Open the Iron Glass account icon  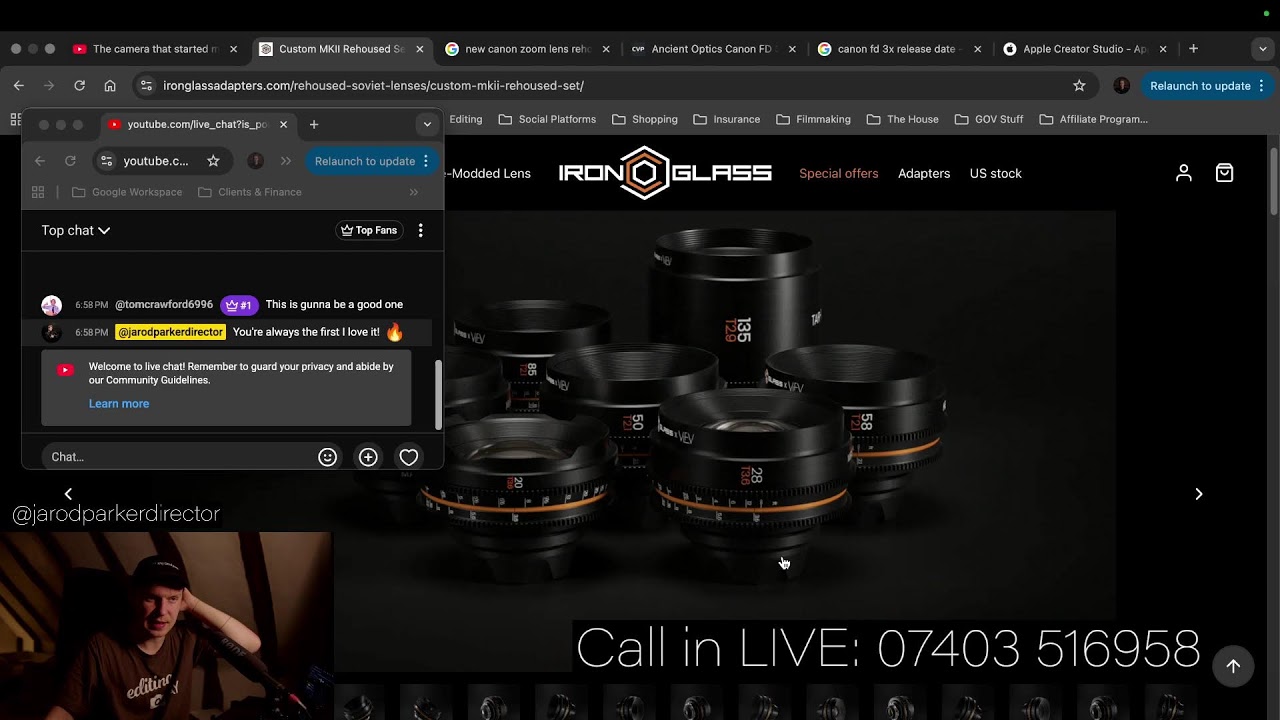point(1184,173)
